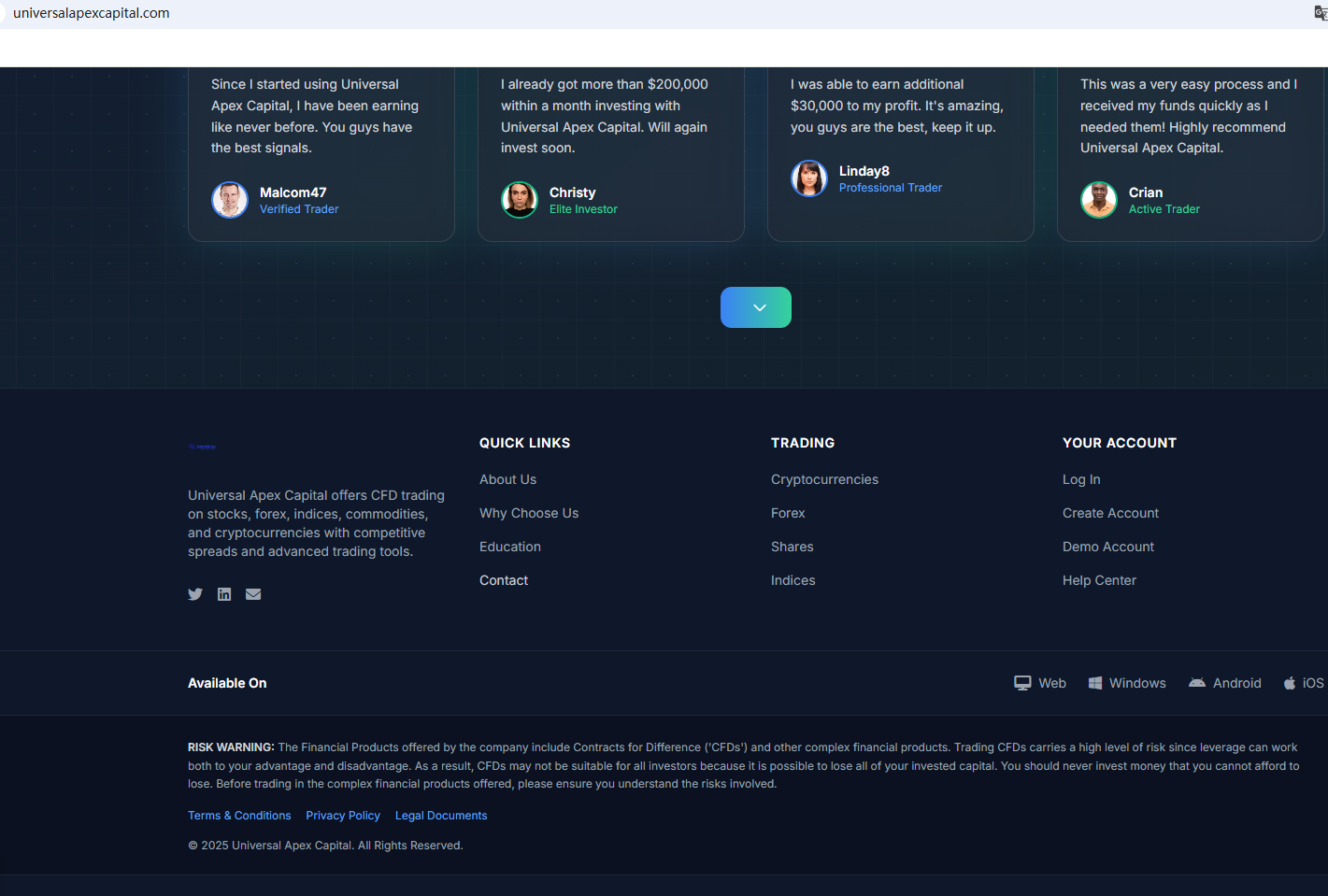Click the translate icon in address bar

[1321, 13]
